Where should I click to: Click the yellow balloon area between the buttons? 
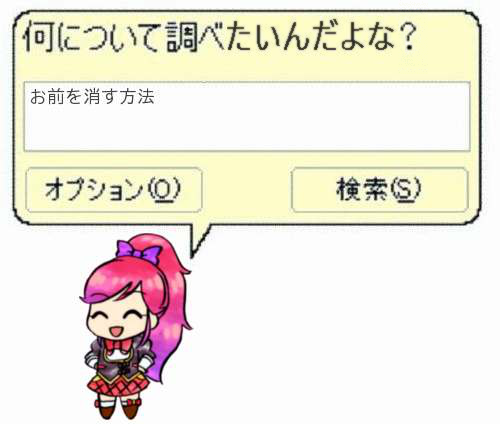coord(247,190)
